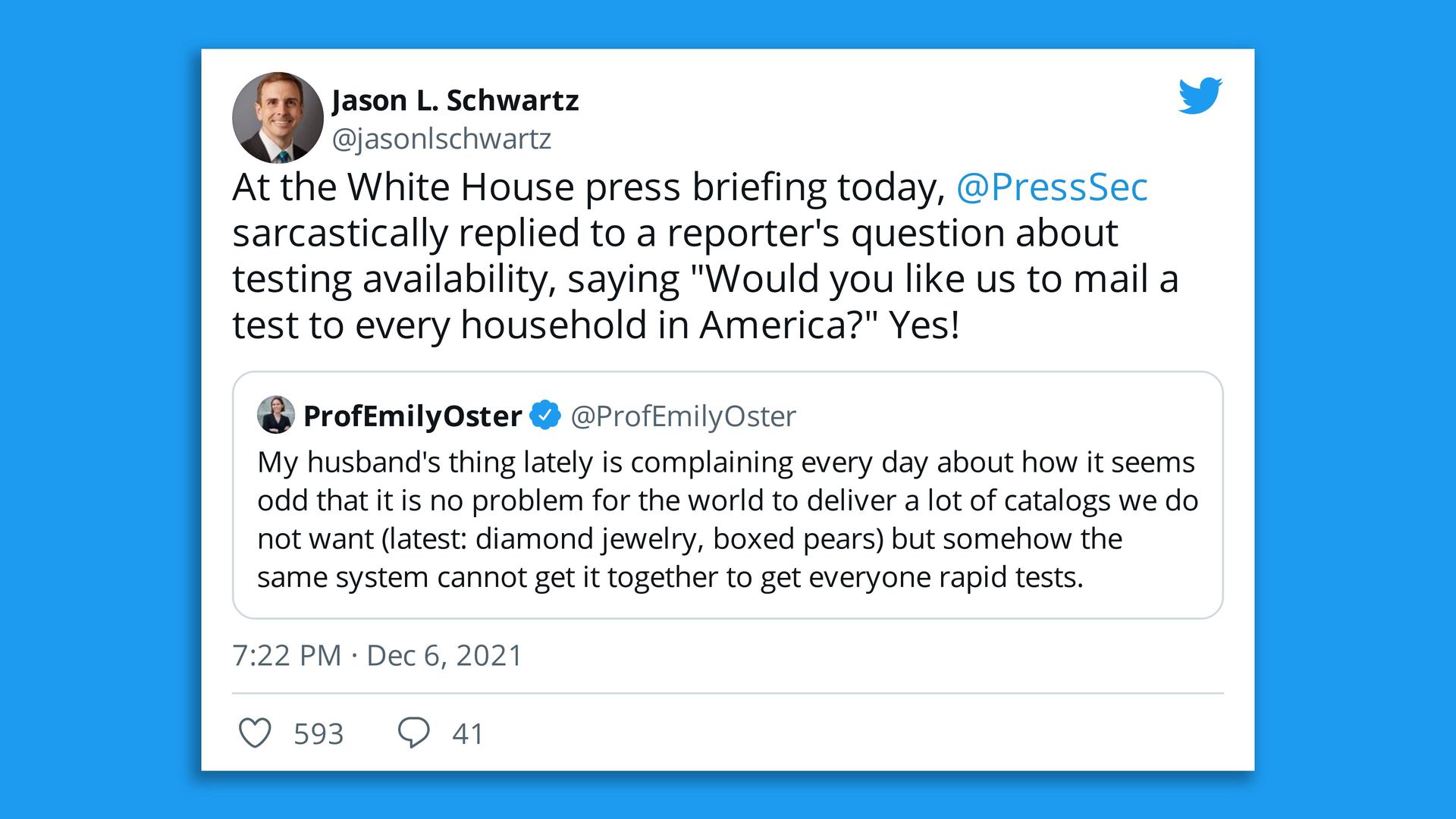Viewport: 1456px width, 819px height.
Task: Click the gray @ProfEmilyOster handle
Action: pyautogui.click(x=682, y=416)
